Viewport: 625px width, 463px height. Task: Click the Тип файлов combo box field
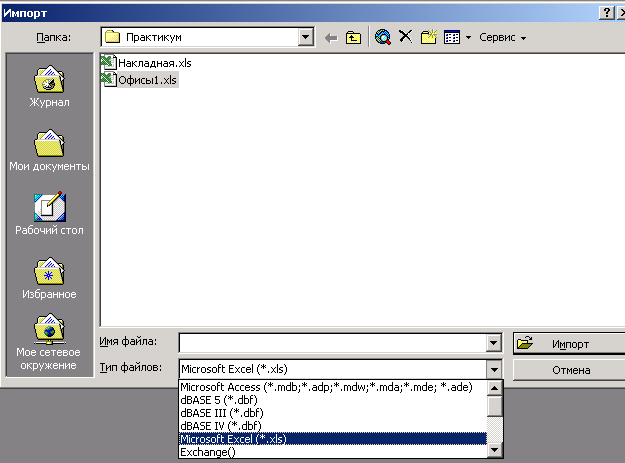(333, 369)
